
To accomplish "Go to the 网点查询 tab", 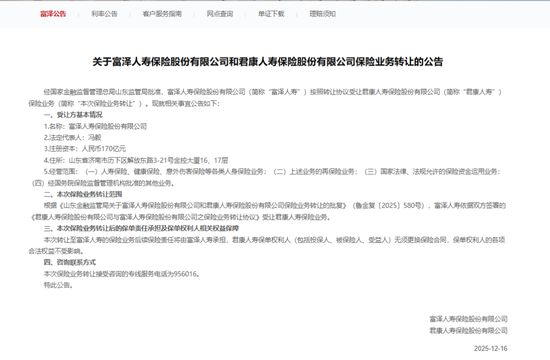I will [220, 14].
